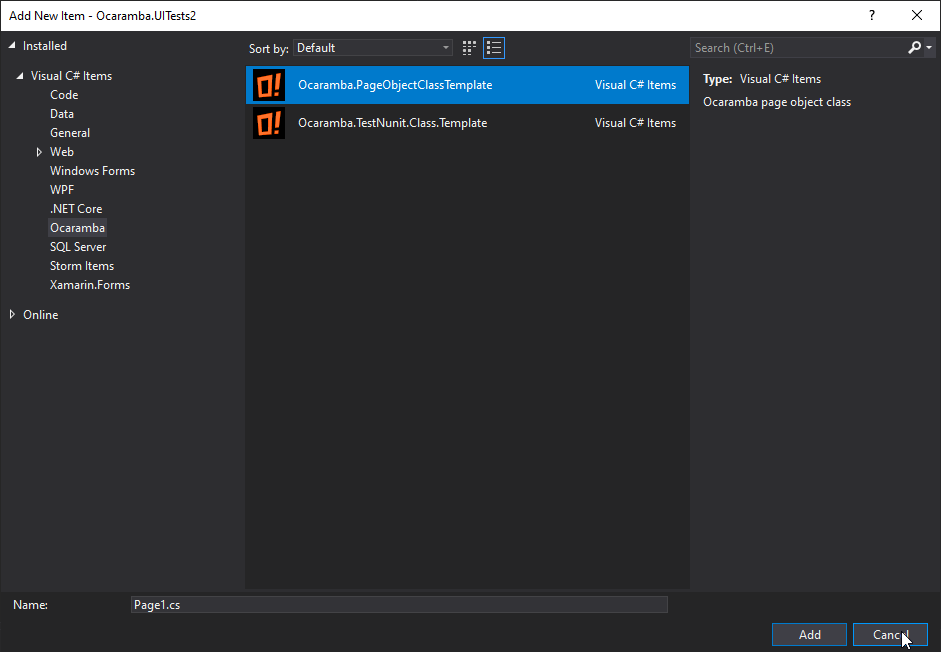Open the dialog Help question mark
Screen dimensions: 942x652
pos(872,16)
